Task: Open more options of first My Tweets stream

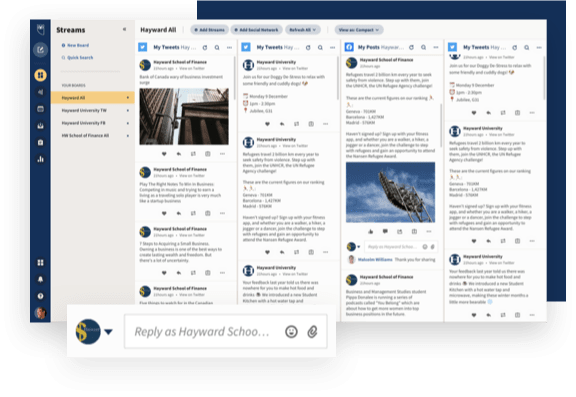Action: click(229, 47)
